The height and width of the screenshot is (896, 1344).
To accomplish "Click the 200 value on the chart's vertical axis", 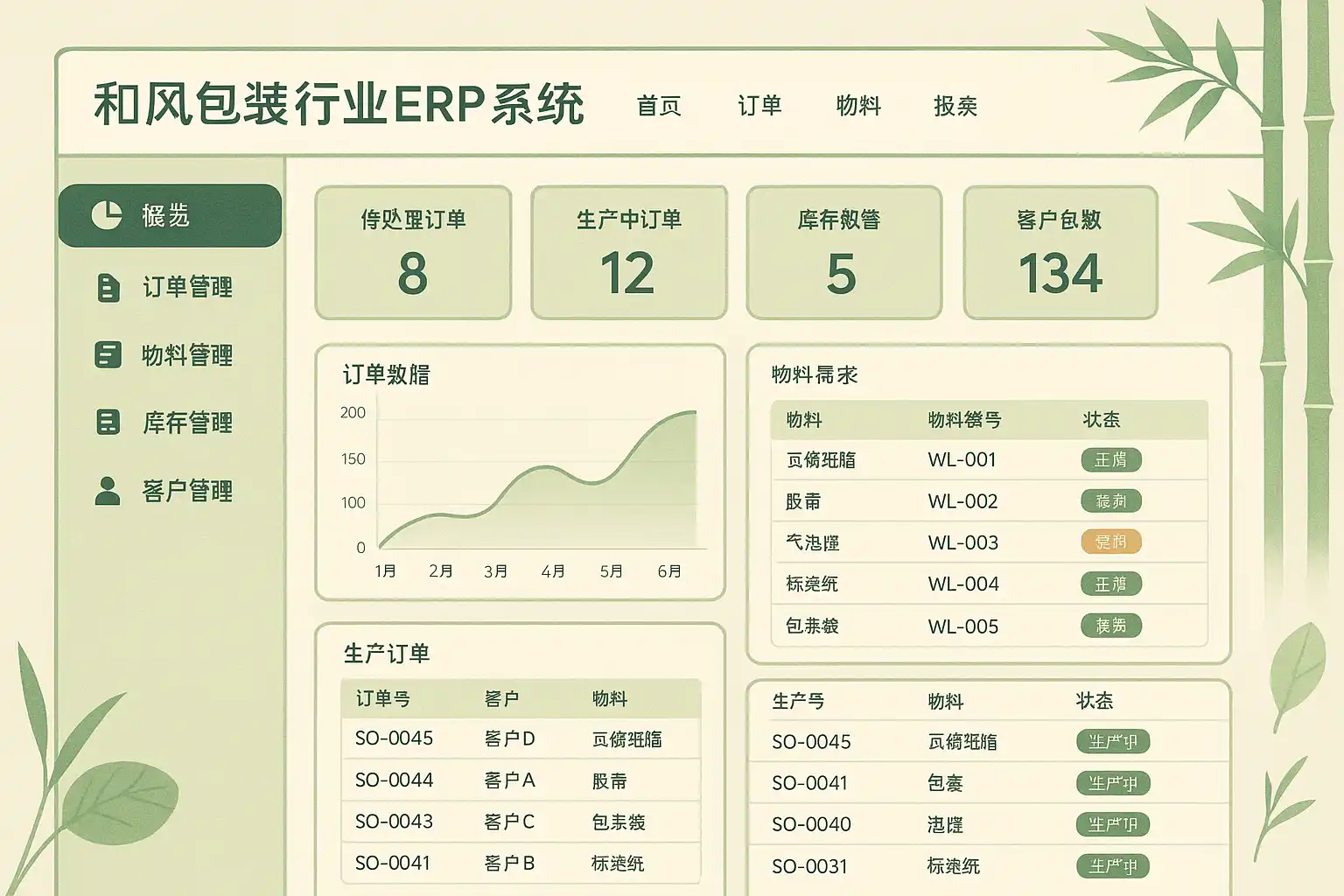I will (353, 413).
